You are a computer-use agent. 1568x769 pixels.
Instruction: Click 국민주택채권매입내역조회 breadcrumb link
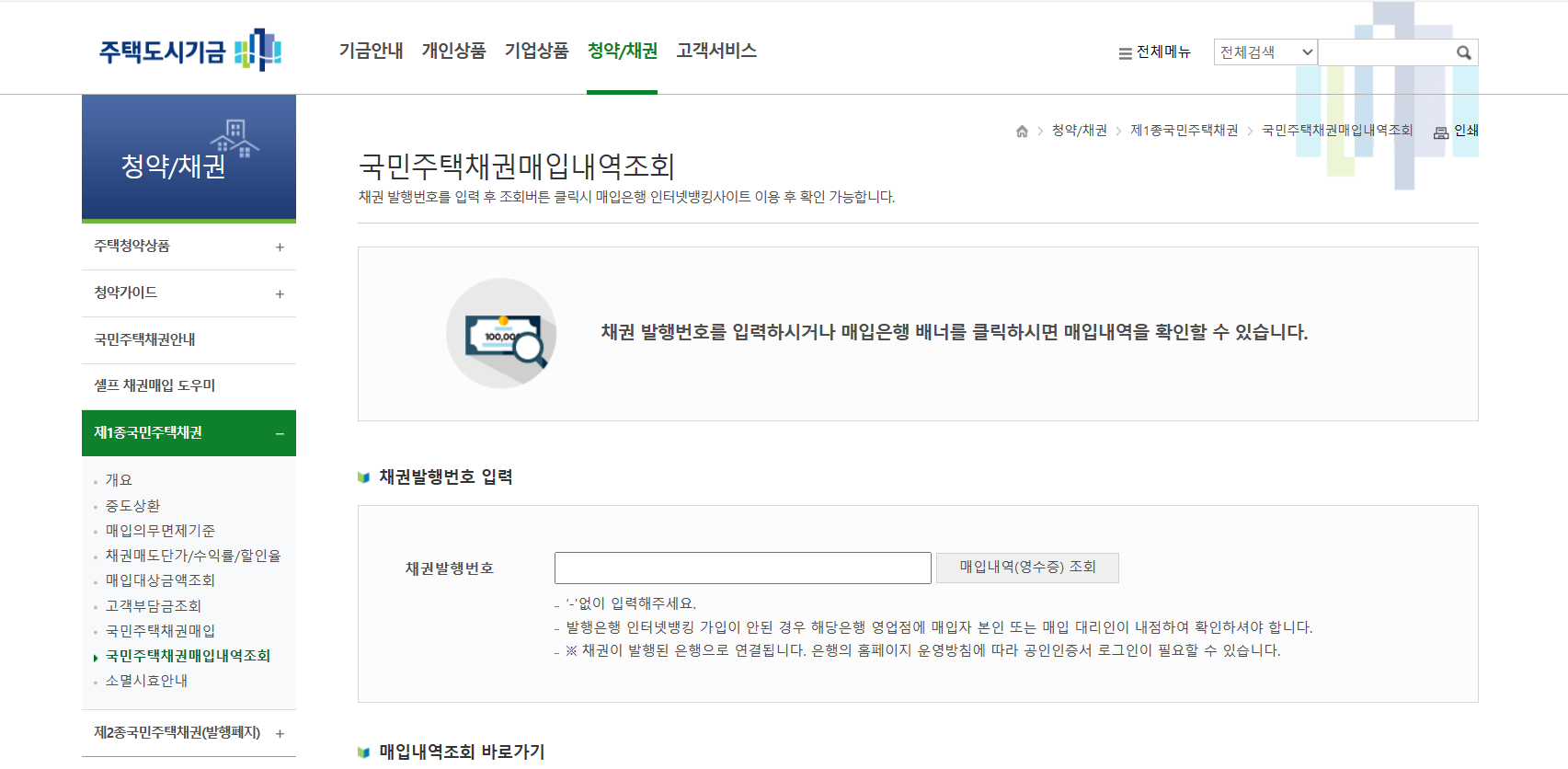coord(1337,131)
